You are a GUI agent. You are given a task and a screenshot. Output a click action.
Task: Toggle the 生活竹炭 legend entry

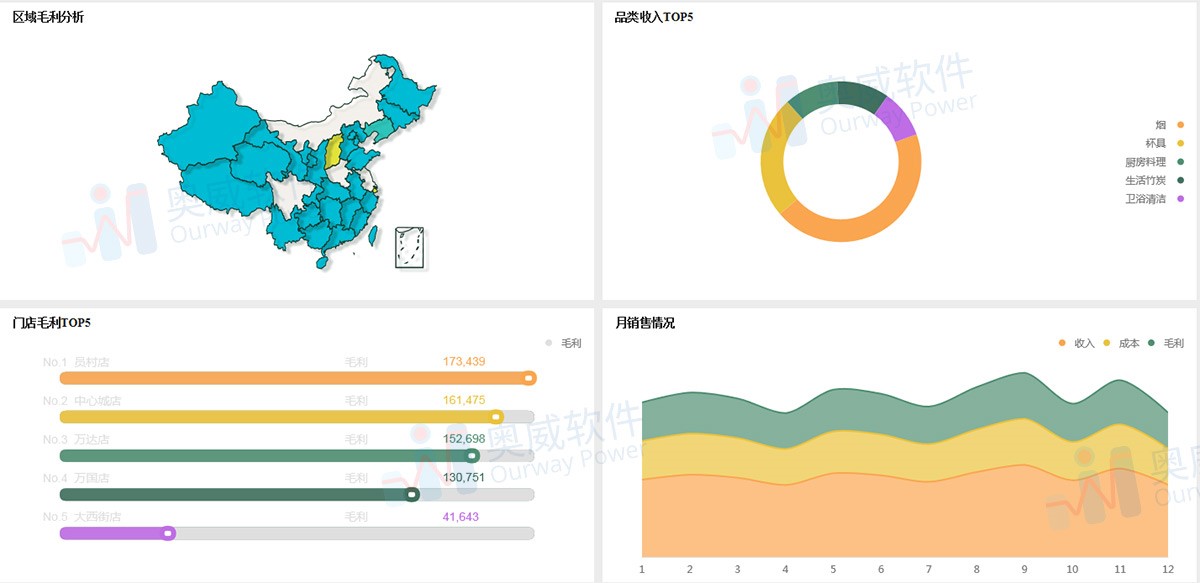pos(1155,181)
